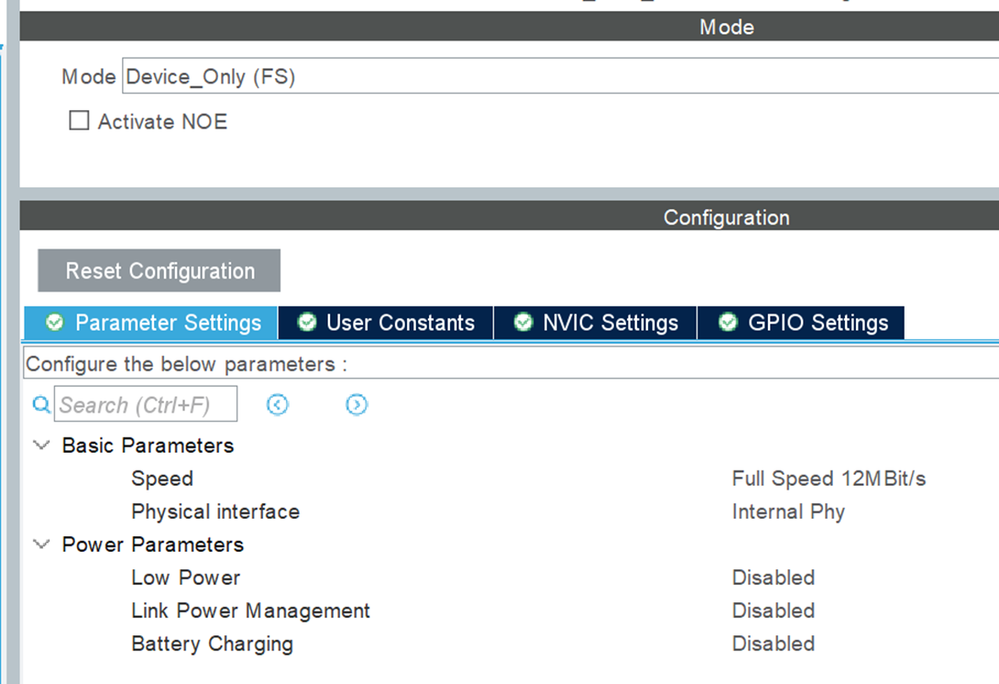Collapse the Power Parameters section

tap(41, 544)
